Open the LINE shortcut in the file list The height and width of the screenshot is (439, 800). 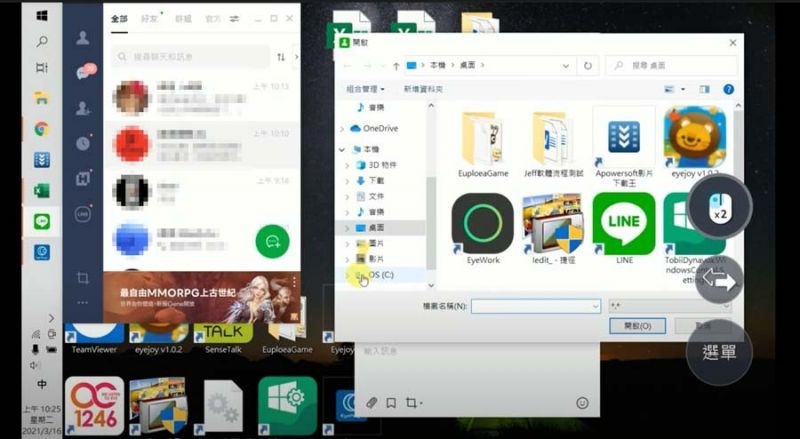pos(623,224)
